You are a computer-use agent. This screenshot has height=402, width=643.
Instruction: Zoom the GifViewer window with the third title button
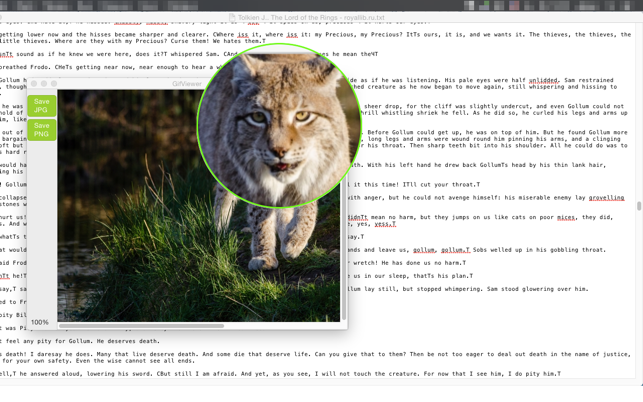coord(54,84)
